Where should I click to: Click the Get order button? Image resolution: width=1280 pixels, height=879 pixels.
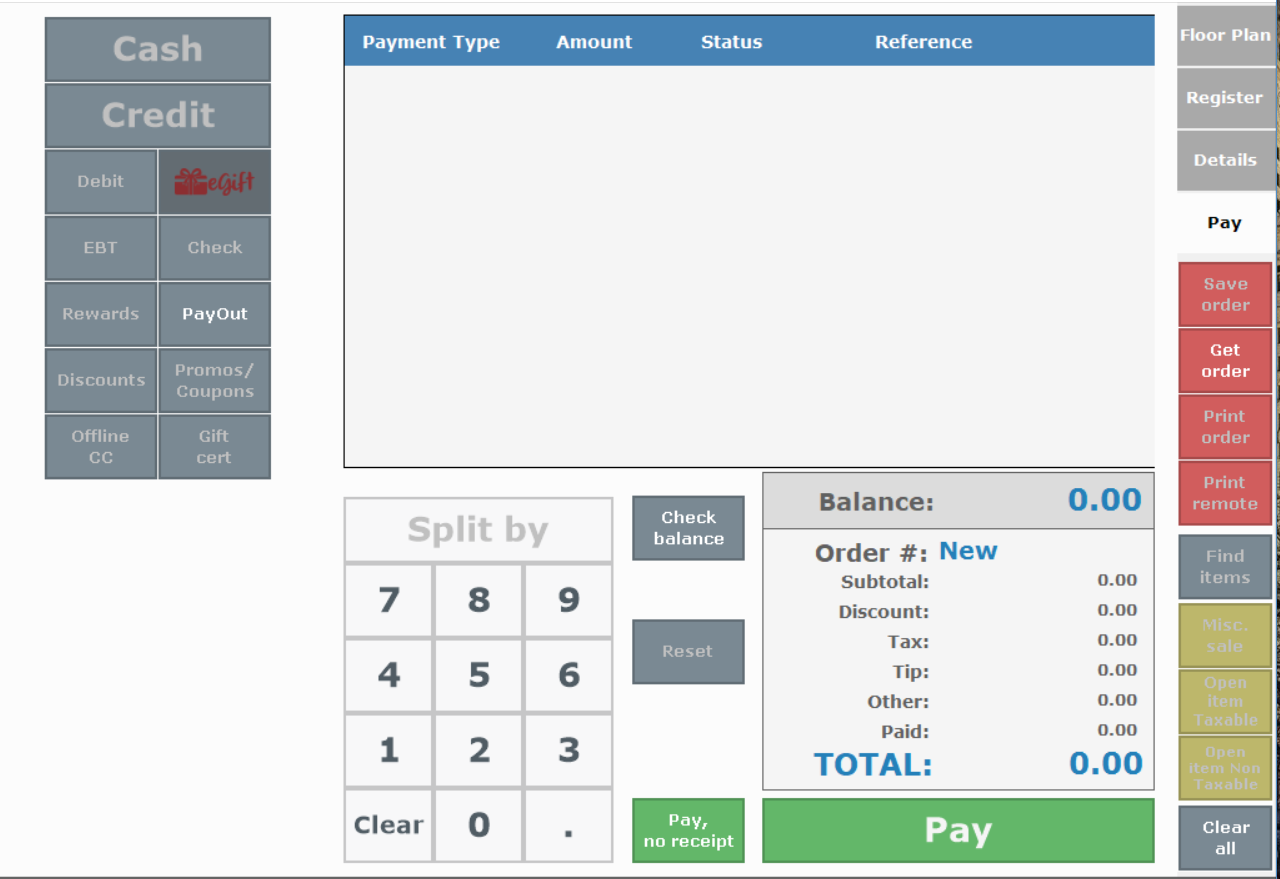pos(1225,360)
